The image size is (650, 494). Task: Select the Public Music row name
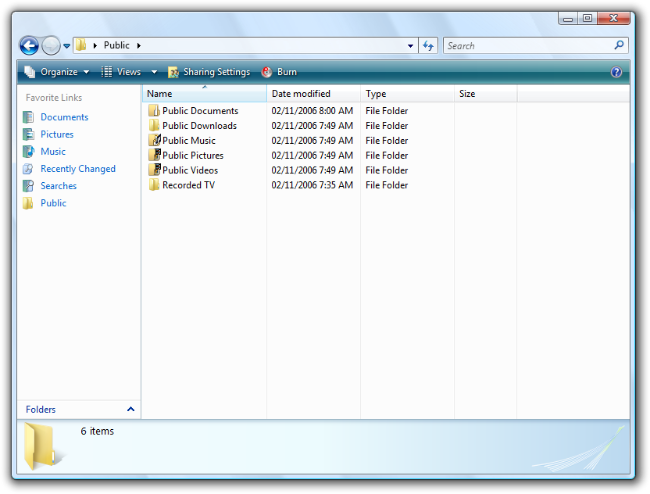click(x=189, y=141)
